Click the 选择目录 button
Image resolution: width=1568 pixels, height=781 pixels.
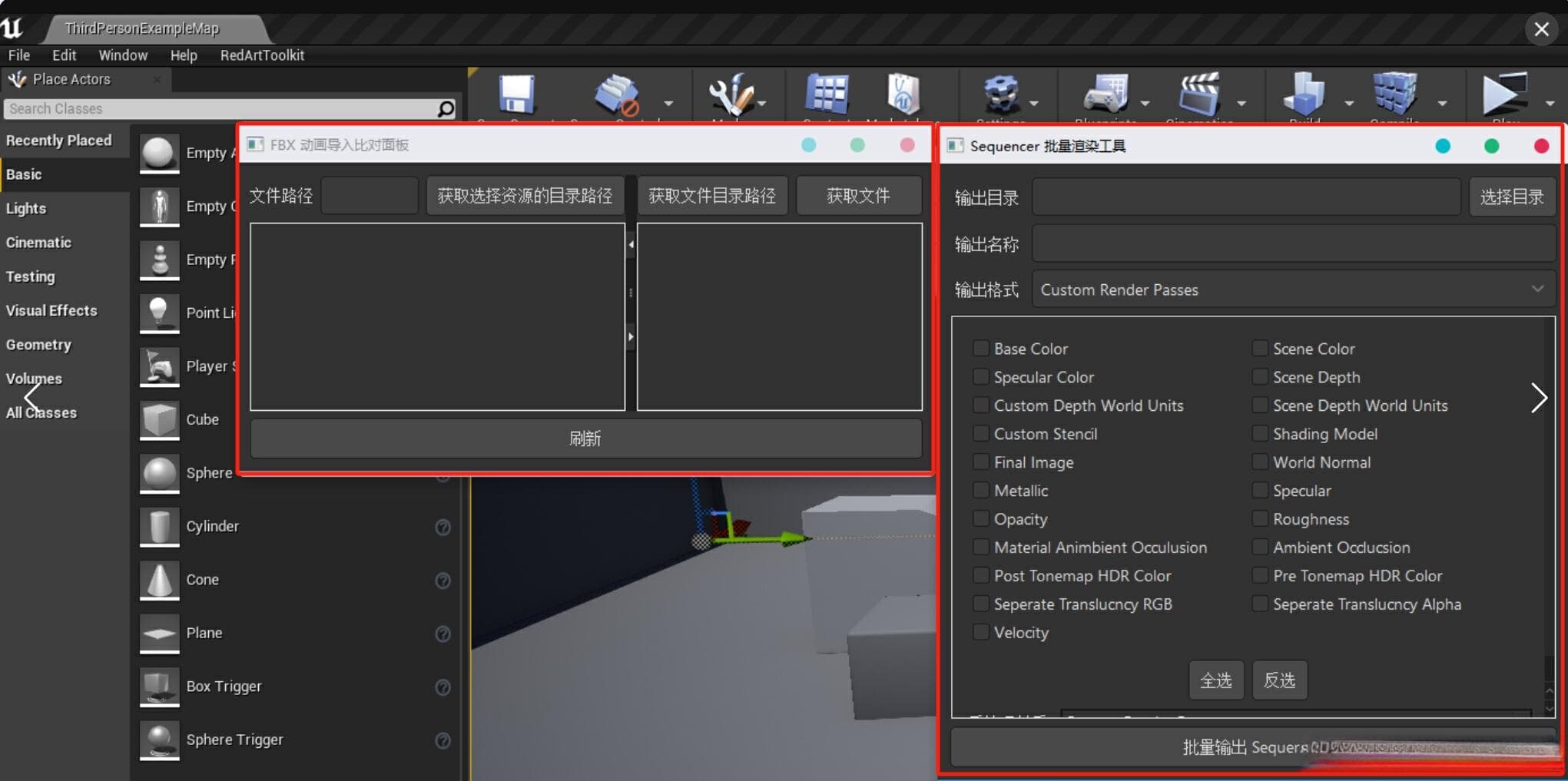1512,197
